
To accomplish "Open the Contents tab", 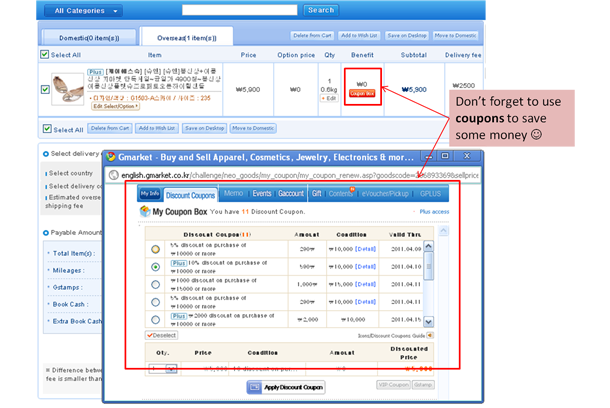I will click(x=340, y=193).
